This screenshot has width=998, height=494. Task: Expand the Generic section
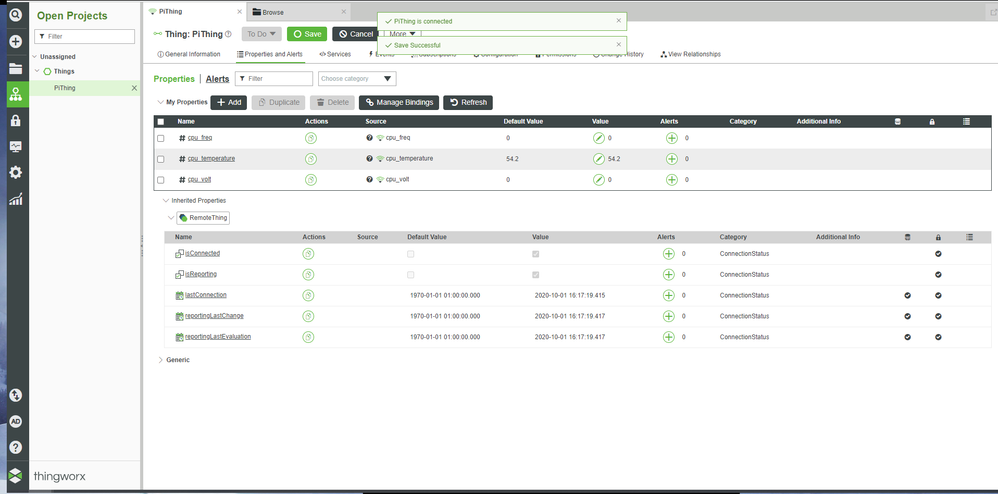[x=160, y=360]
